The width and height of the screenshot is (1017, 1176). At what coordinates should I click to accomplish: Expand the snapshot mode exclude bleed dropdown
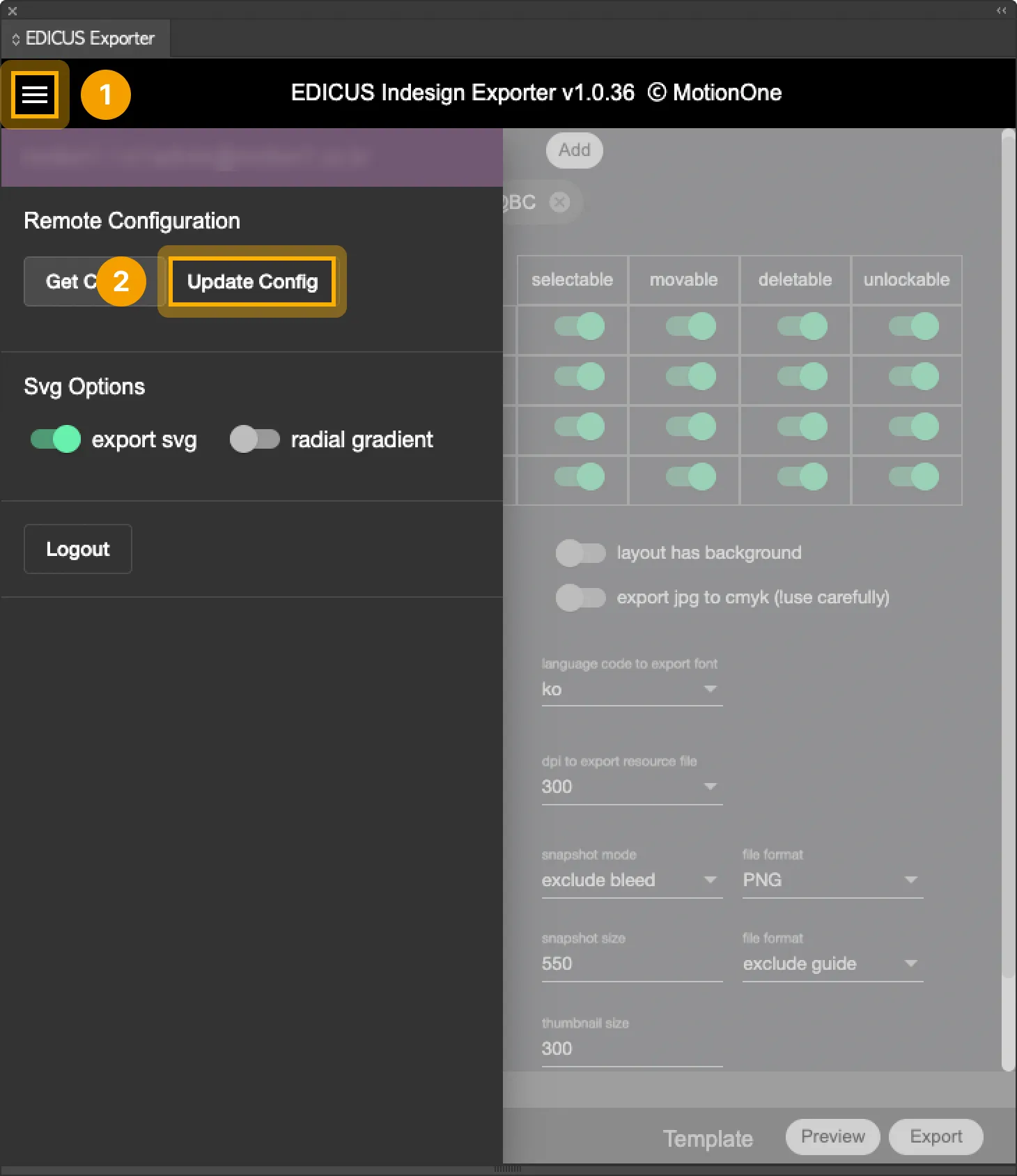coord(632,880)
